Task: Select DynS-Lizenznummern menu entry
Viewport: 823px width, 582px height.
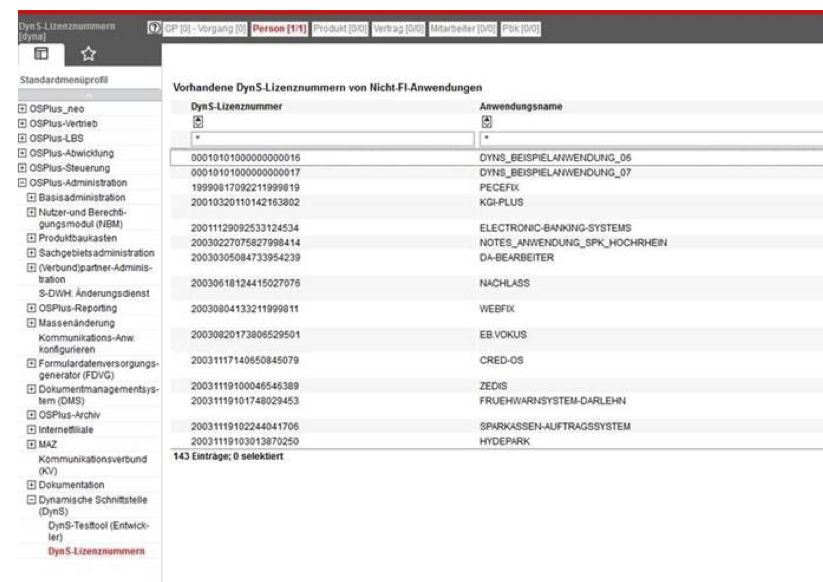Action: 96,551
